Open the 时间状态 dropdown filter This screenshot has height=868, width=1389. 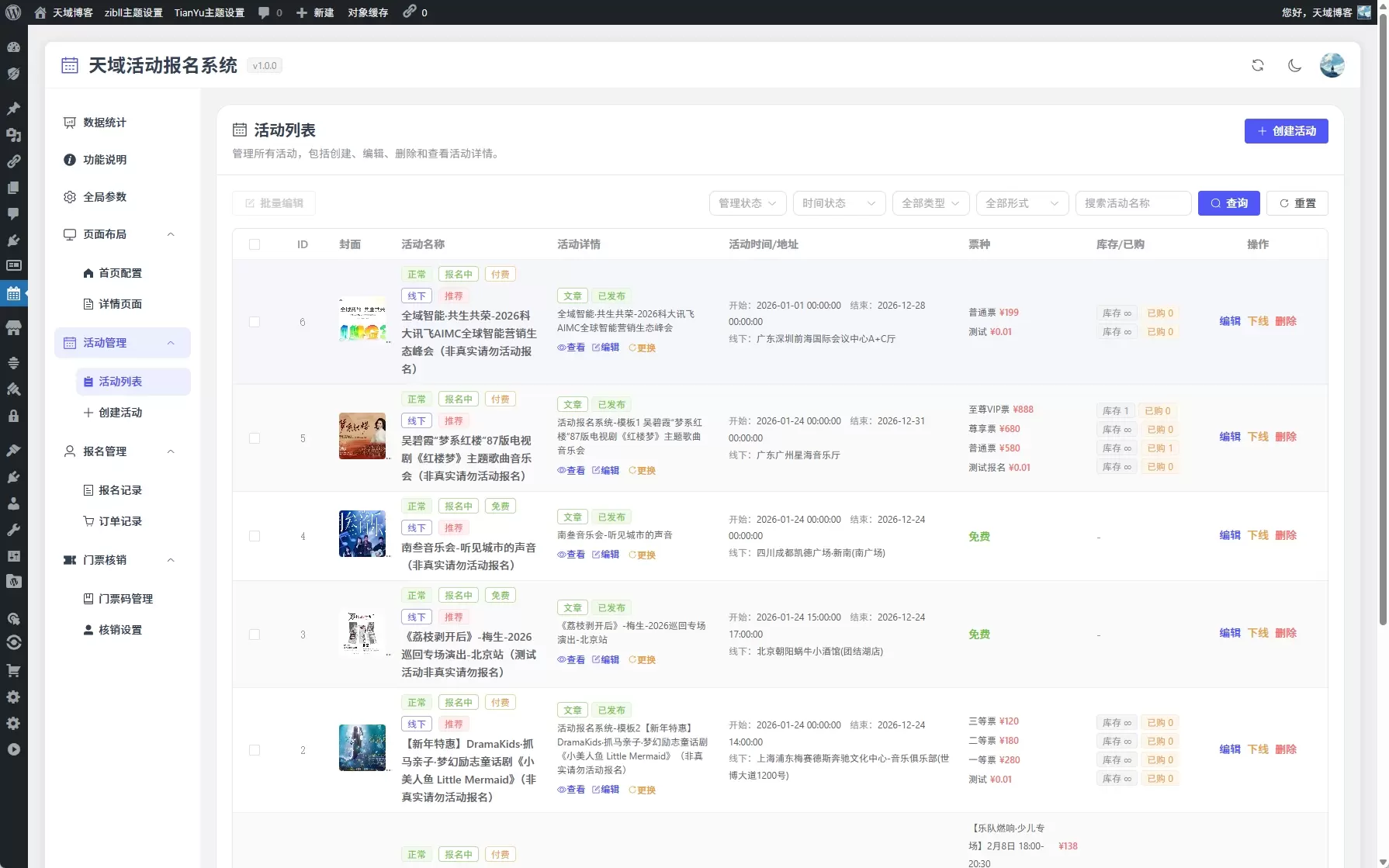tap(839, 203)
